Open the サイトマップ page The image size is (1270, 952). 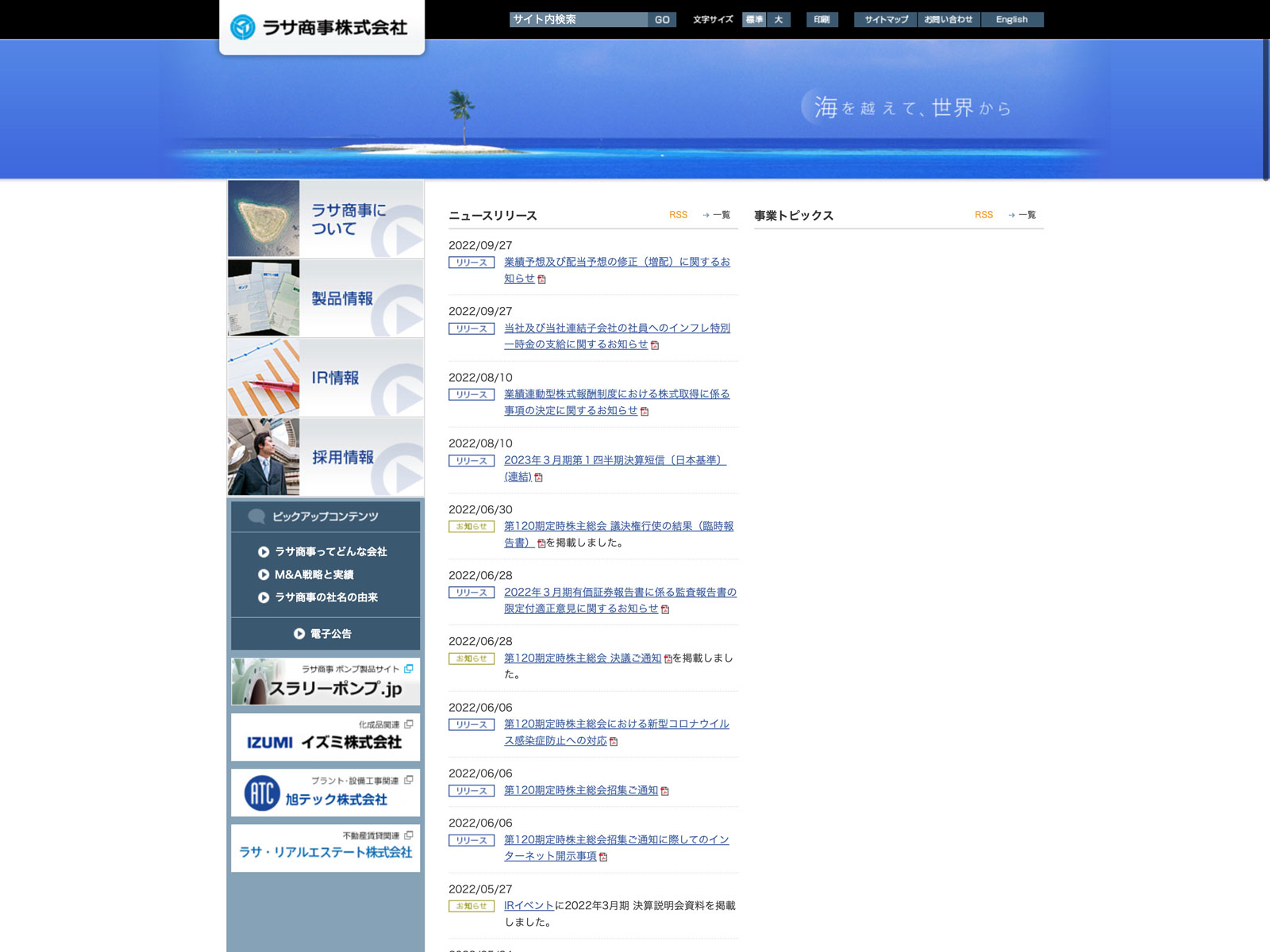[x=886, y=20]
